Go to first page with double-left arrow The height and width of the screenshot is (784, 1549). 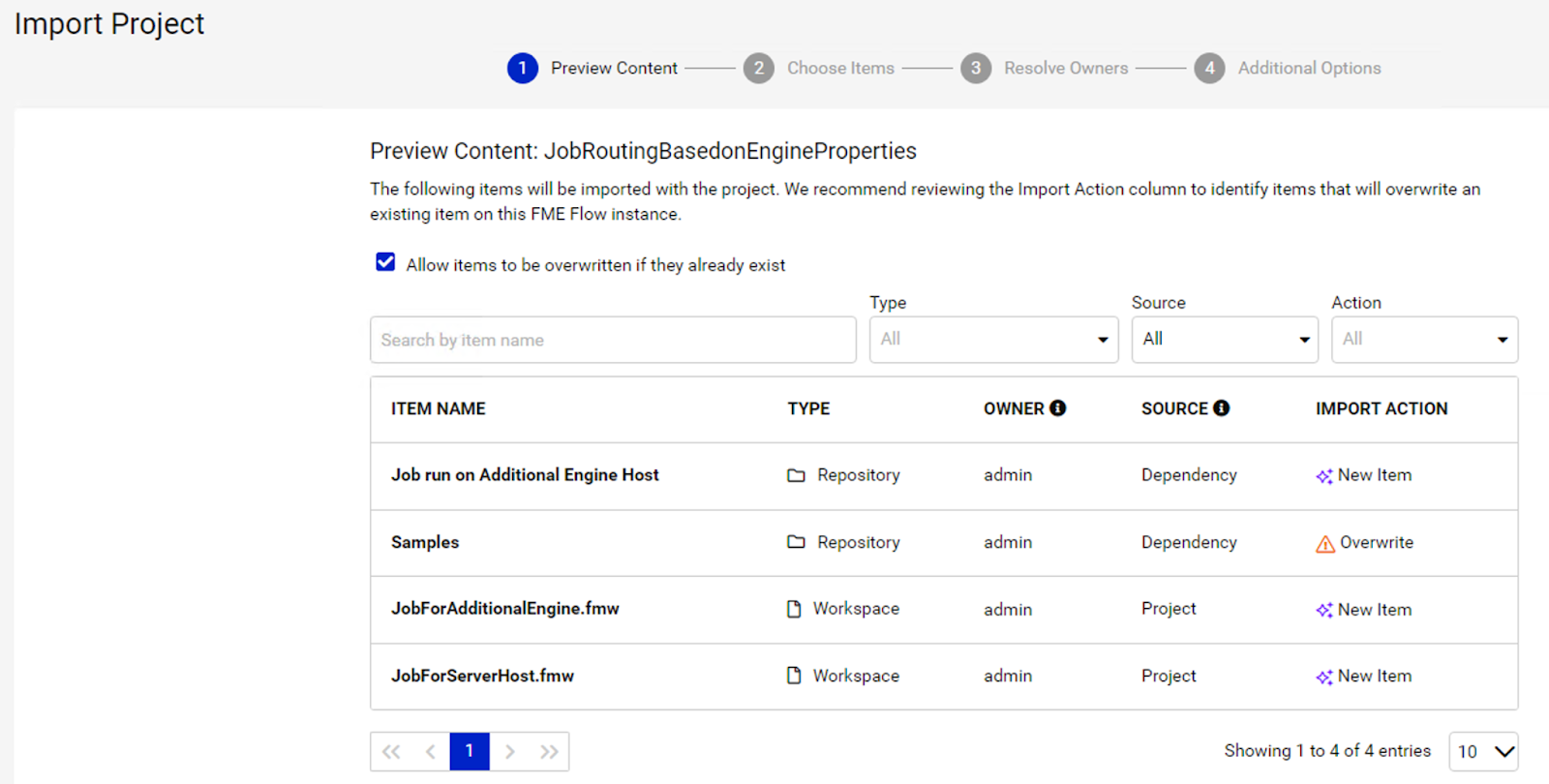click(x=391, y=751)
